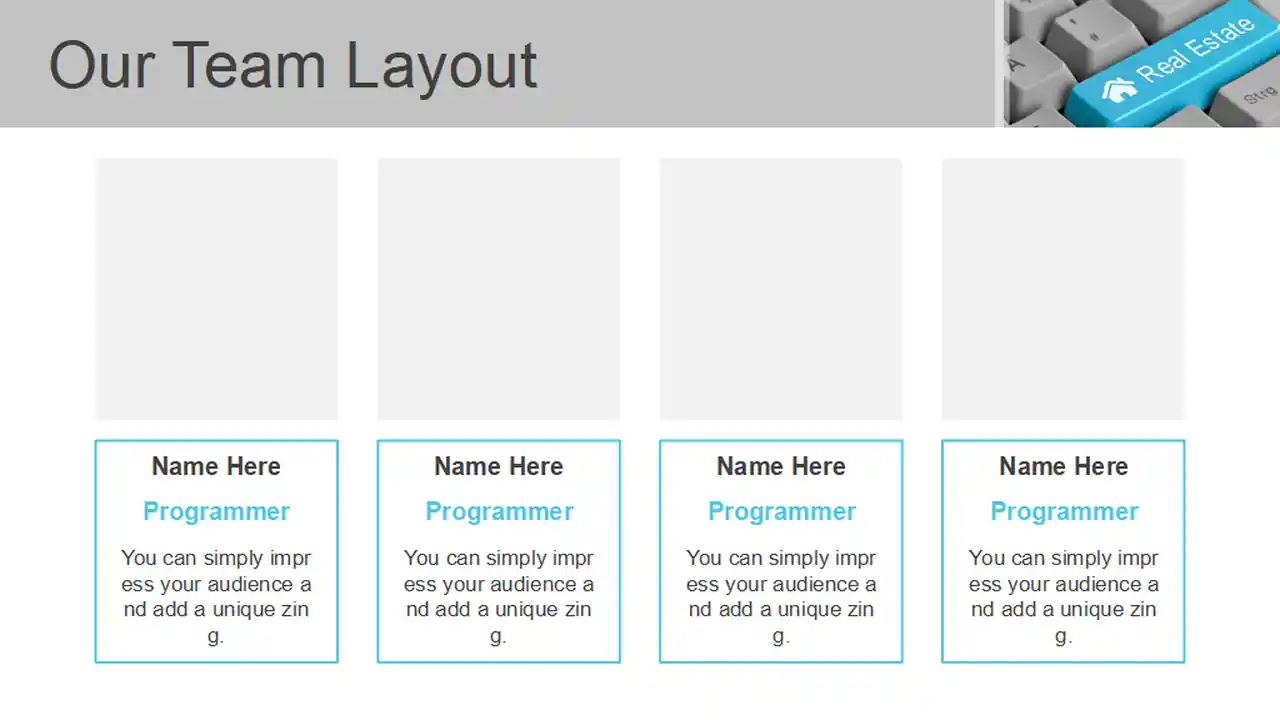Click the fourth team photo placeholder

tap(1063, 289)
